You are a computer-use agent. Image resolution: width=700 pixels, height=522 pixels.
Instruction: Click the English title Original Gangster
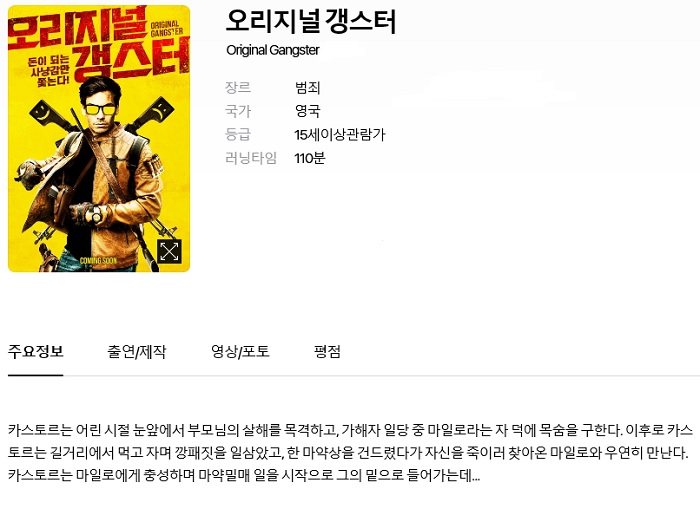(x=273, y=50)
